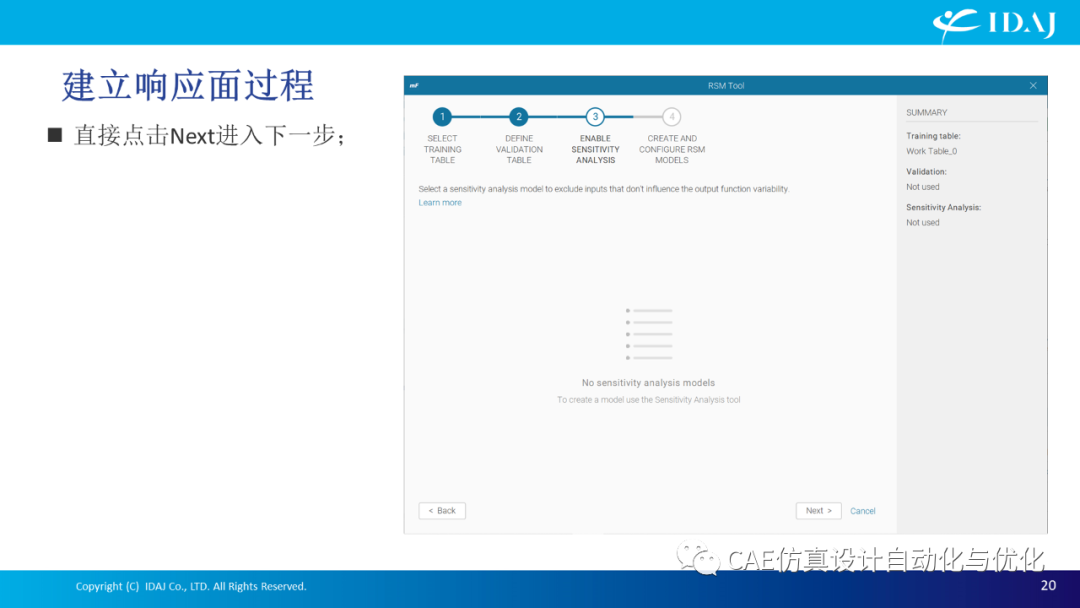
Task: Click the 'Sensitivity Analysis:' summary label
Action: [944, 207]
